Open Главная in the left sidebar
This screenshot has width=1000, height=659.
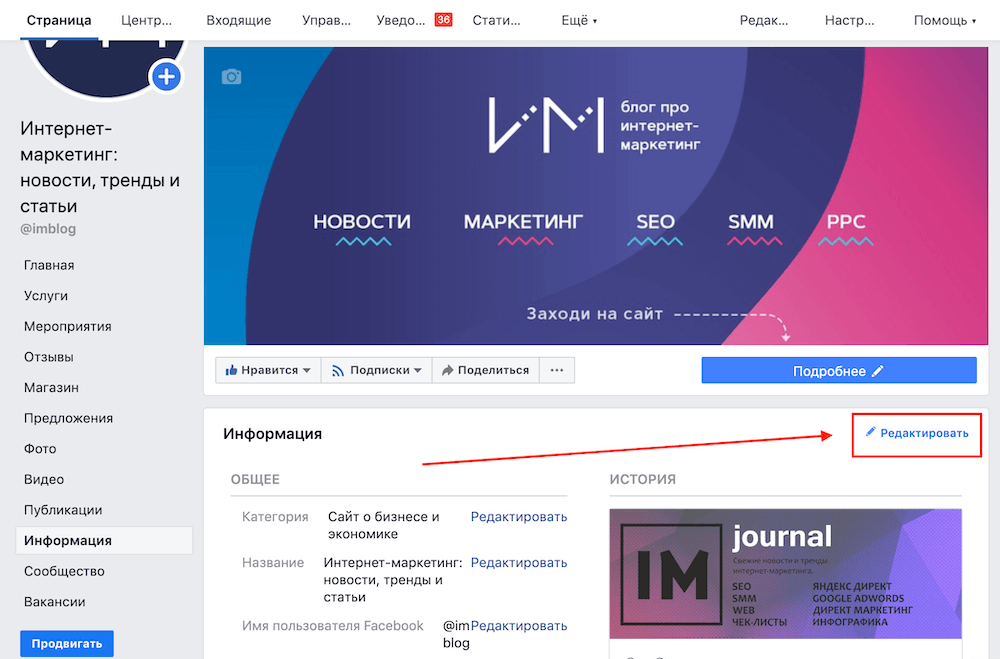pos(49,265)
